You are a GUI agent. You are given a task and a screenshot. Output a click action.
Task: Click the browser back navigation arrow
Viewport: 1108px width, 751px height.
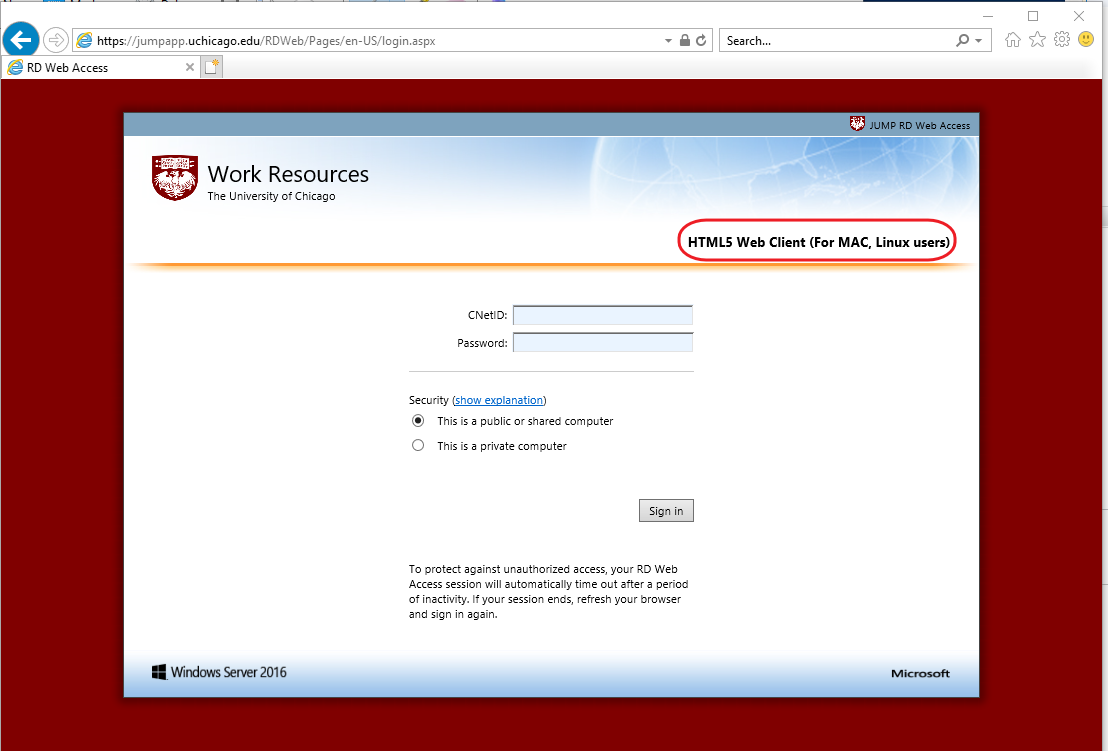[x=20, y=39]
